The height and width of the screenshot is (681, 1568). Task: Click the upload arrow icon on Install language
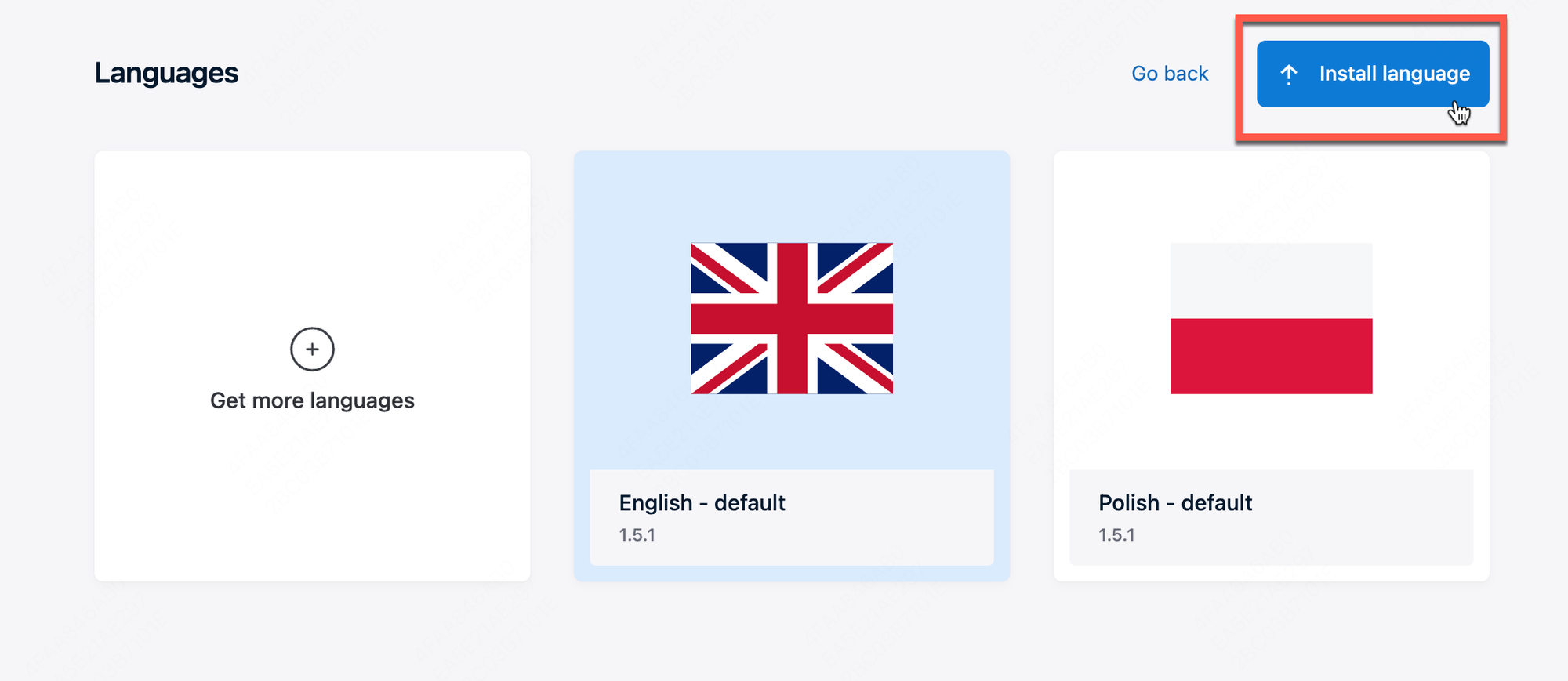click(x=1288, y=74)
